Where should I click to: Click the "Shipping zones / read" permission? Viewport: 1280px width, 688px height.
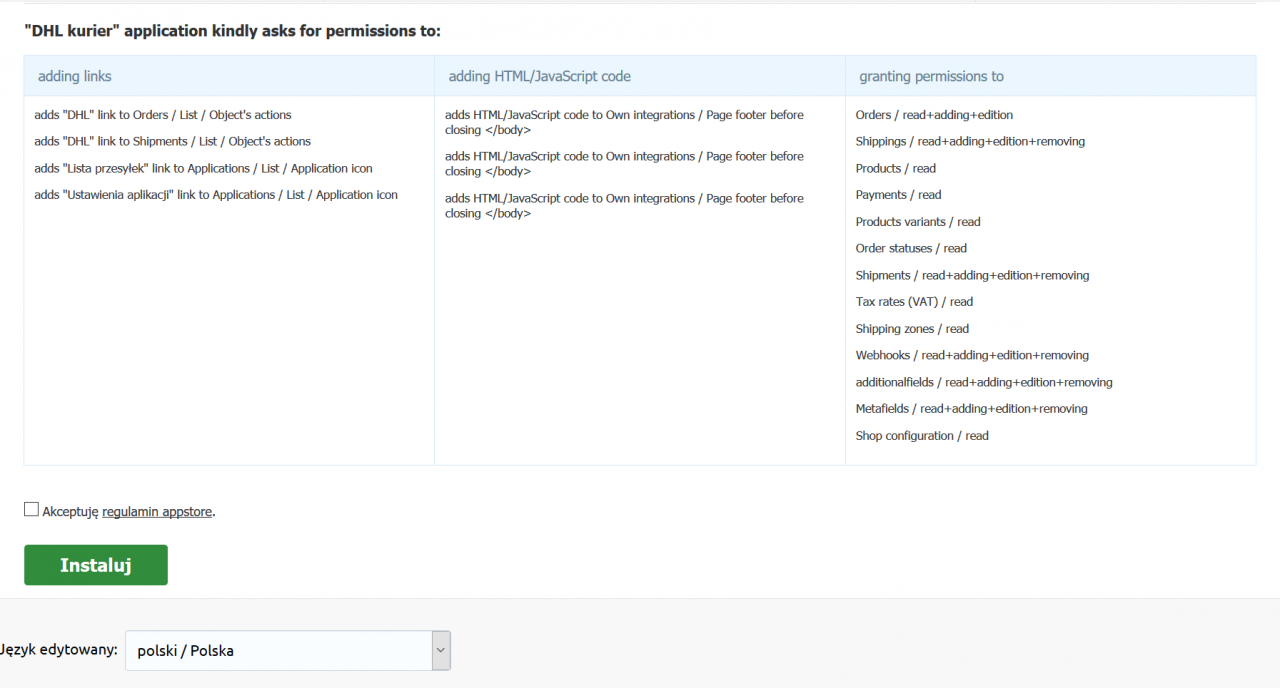tap(912, 329)
